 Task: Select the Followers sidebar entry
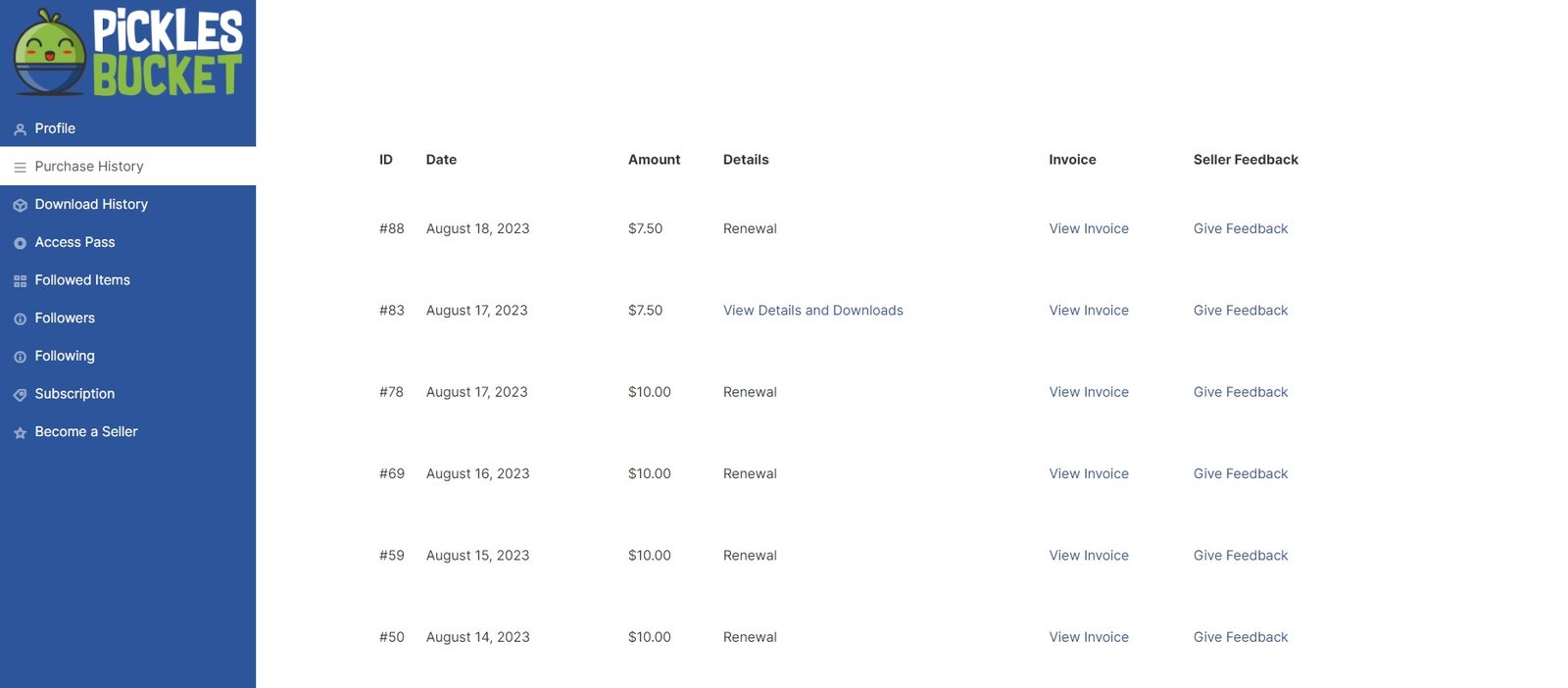(65, 318)
